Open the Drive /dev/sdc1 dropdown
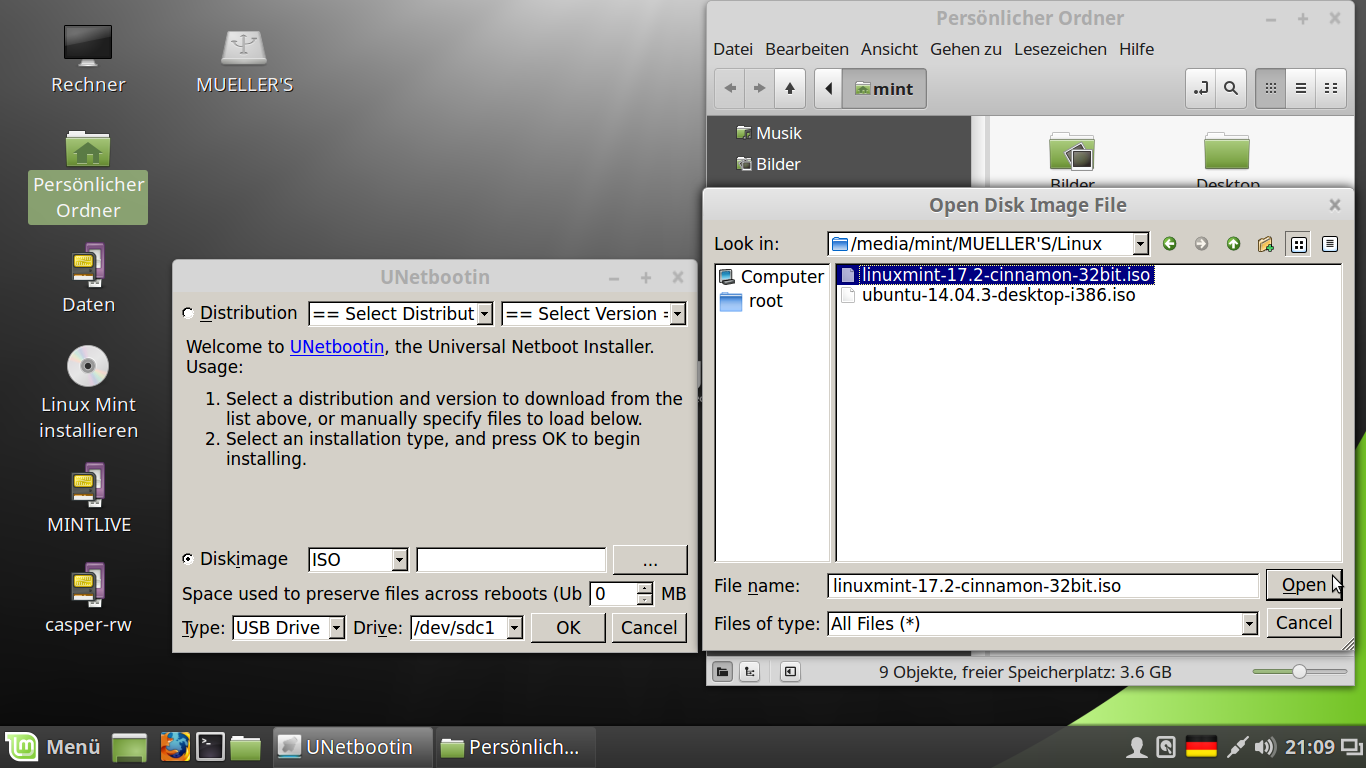1366x768 pixels. pos(514,628)
